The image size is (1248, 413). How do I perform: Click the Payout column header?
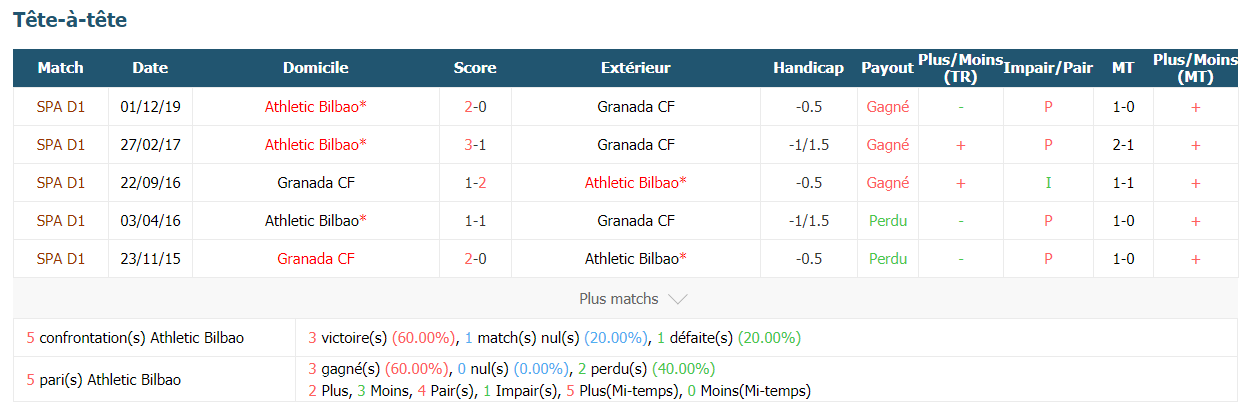click(x=887, y=68)
